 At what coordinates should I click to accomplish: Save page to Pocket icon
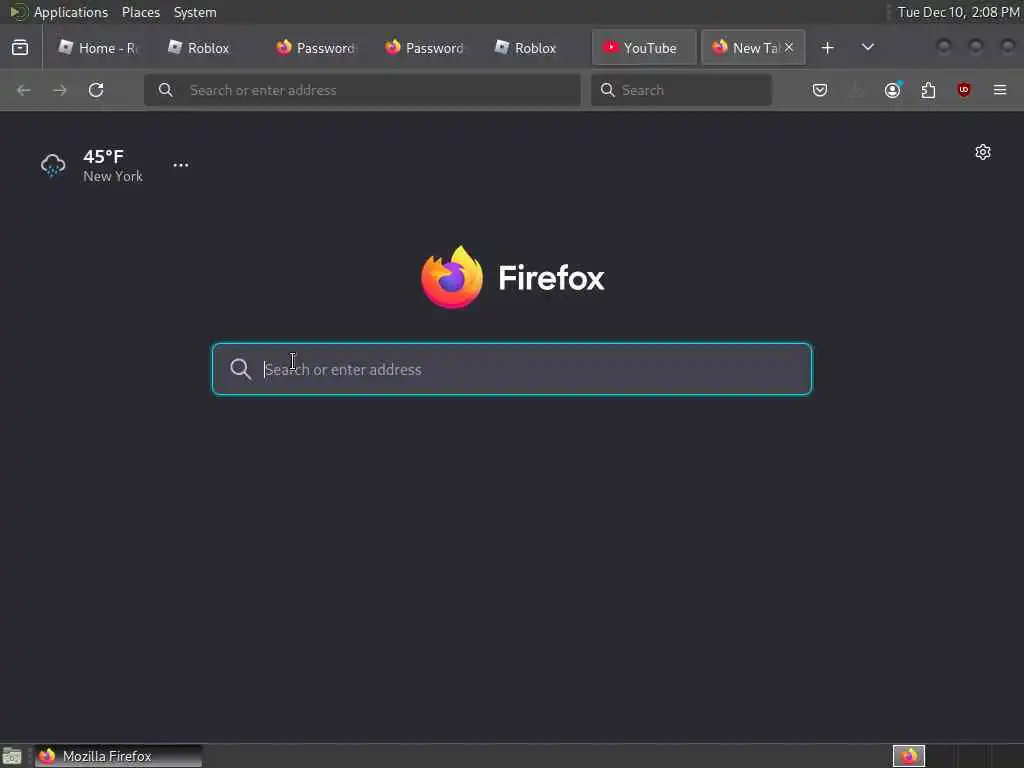(820, 90)
